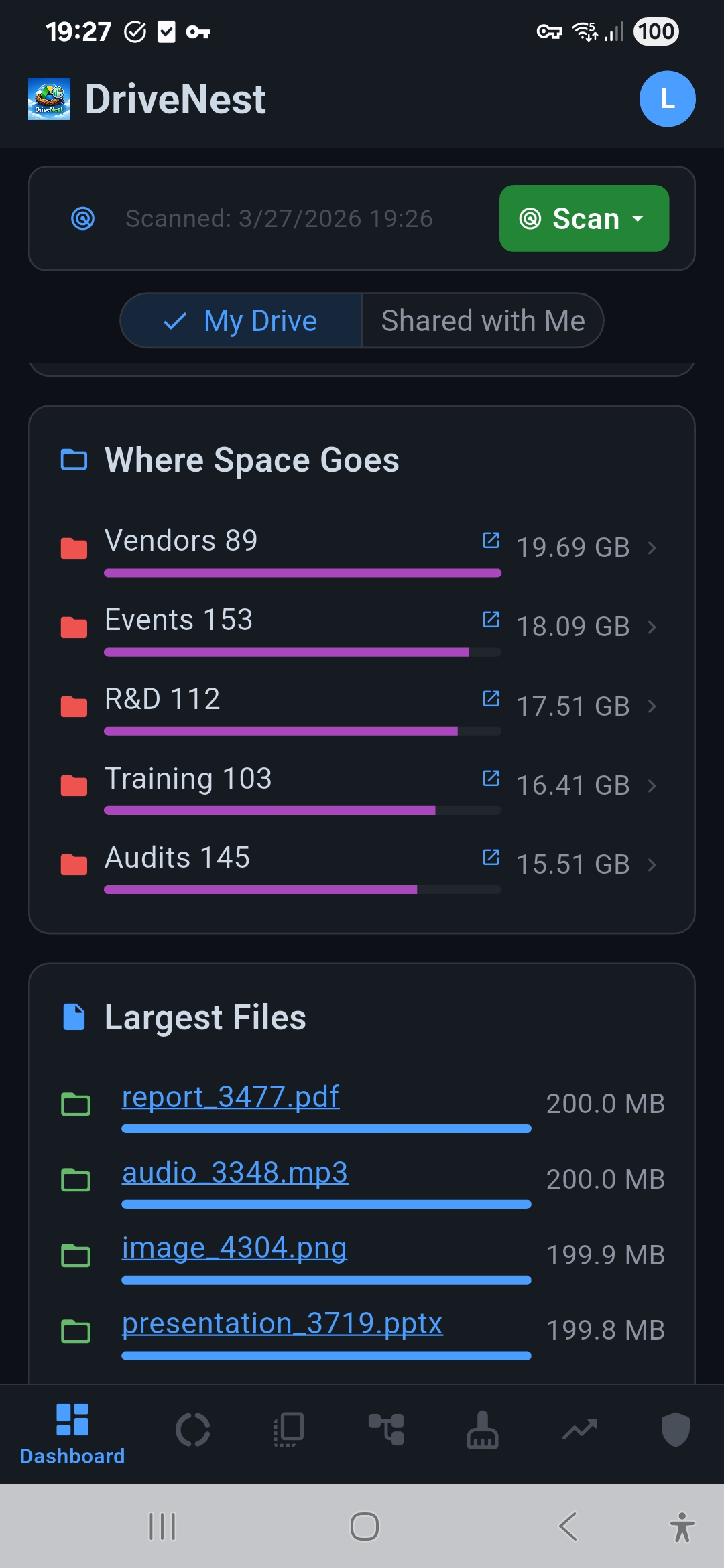Tap the DriveNest title text
Viewport: 724px width, 1568px height.
pyautogui.click(x=176, y=99)
